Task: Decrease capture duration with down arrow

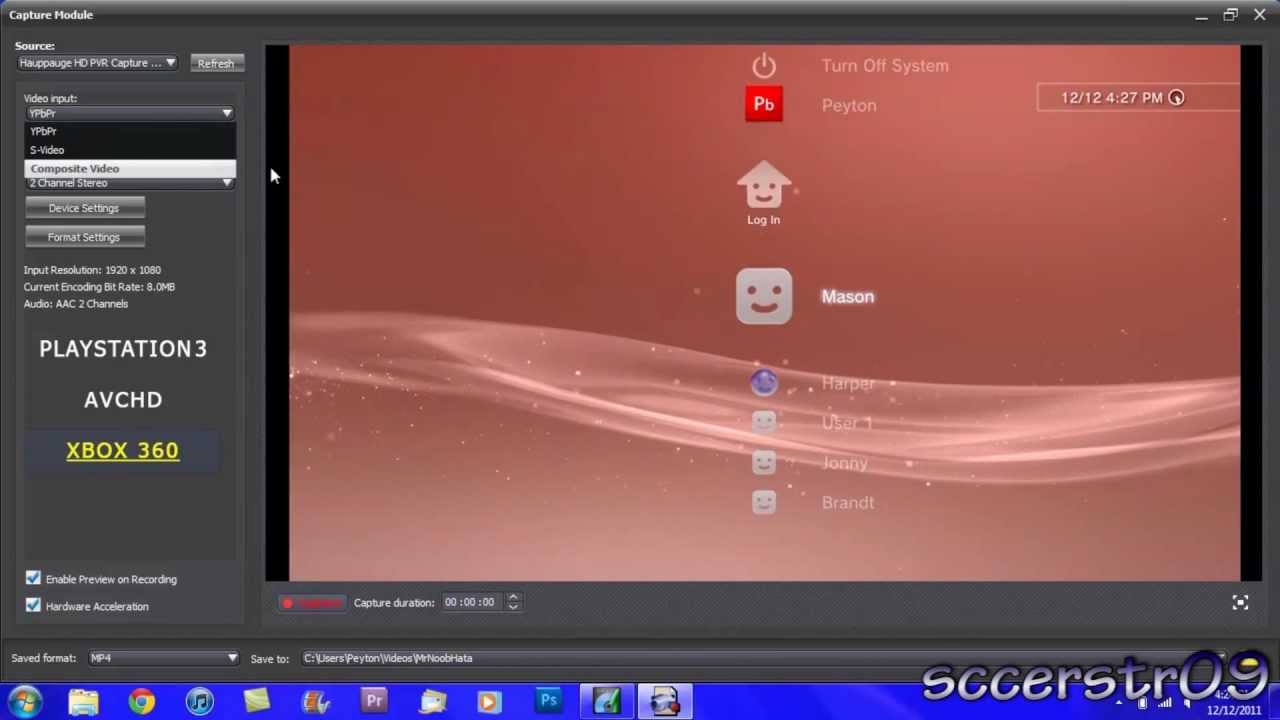Action: tap(513, 607)
